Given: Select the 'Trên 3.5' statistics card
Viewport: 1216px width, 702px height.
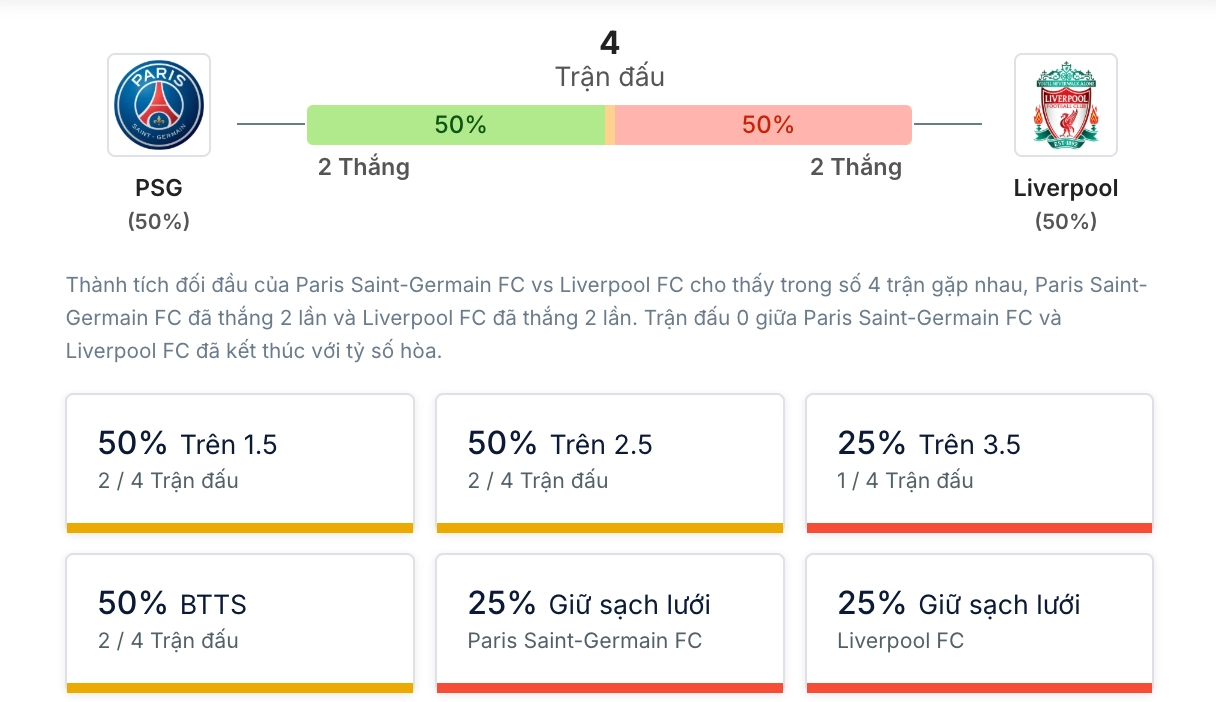Looking at the screenshot, I should click(x=979, y=462).
